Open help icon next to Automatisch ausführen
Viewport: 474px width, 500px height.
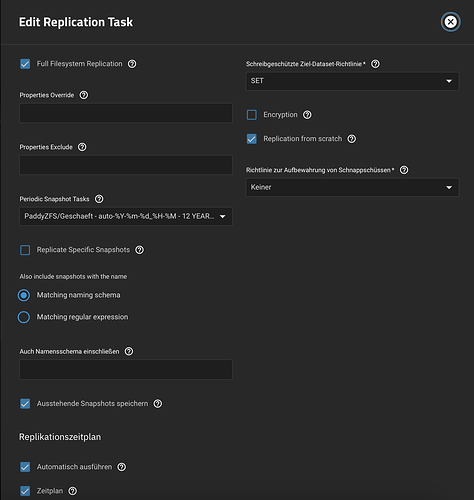(x=122, y=467)
